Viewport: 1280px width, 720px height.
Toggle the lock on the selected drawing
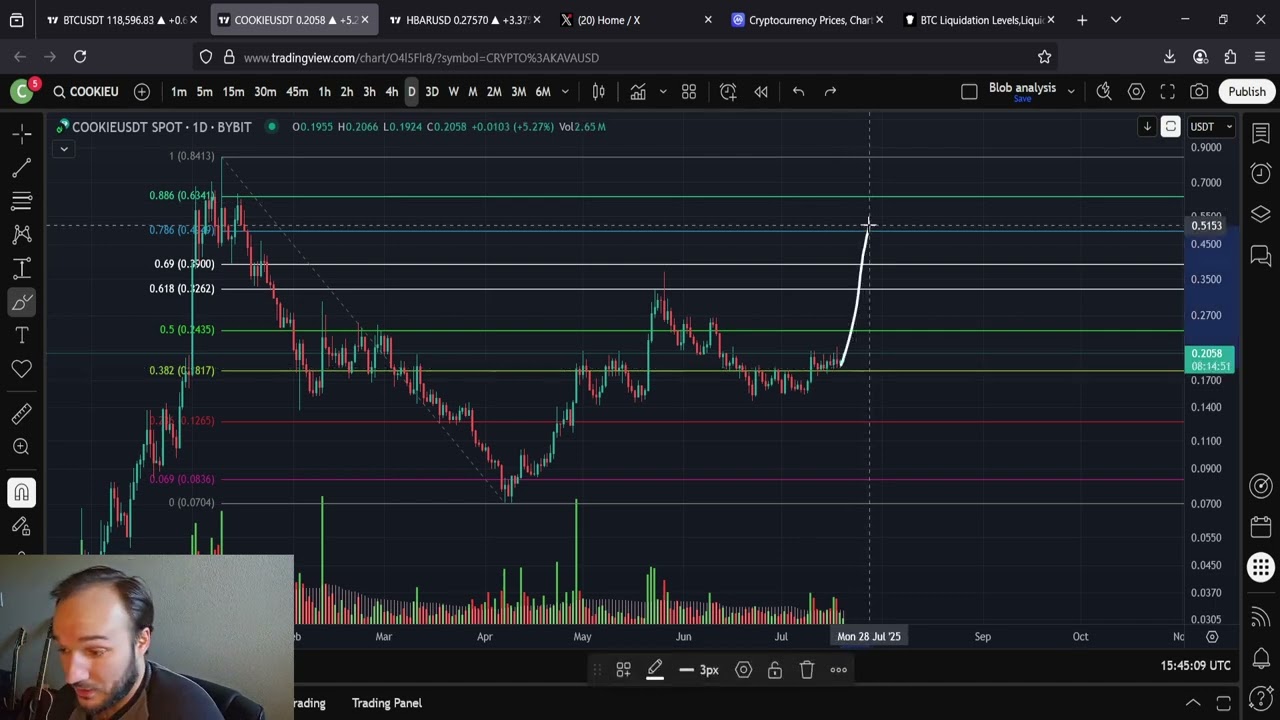point(775,670)
